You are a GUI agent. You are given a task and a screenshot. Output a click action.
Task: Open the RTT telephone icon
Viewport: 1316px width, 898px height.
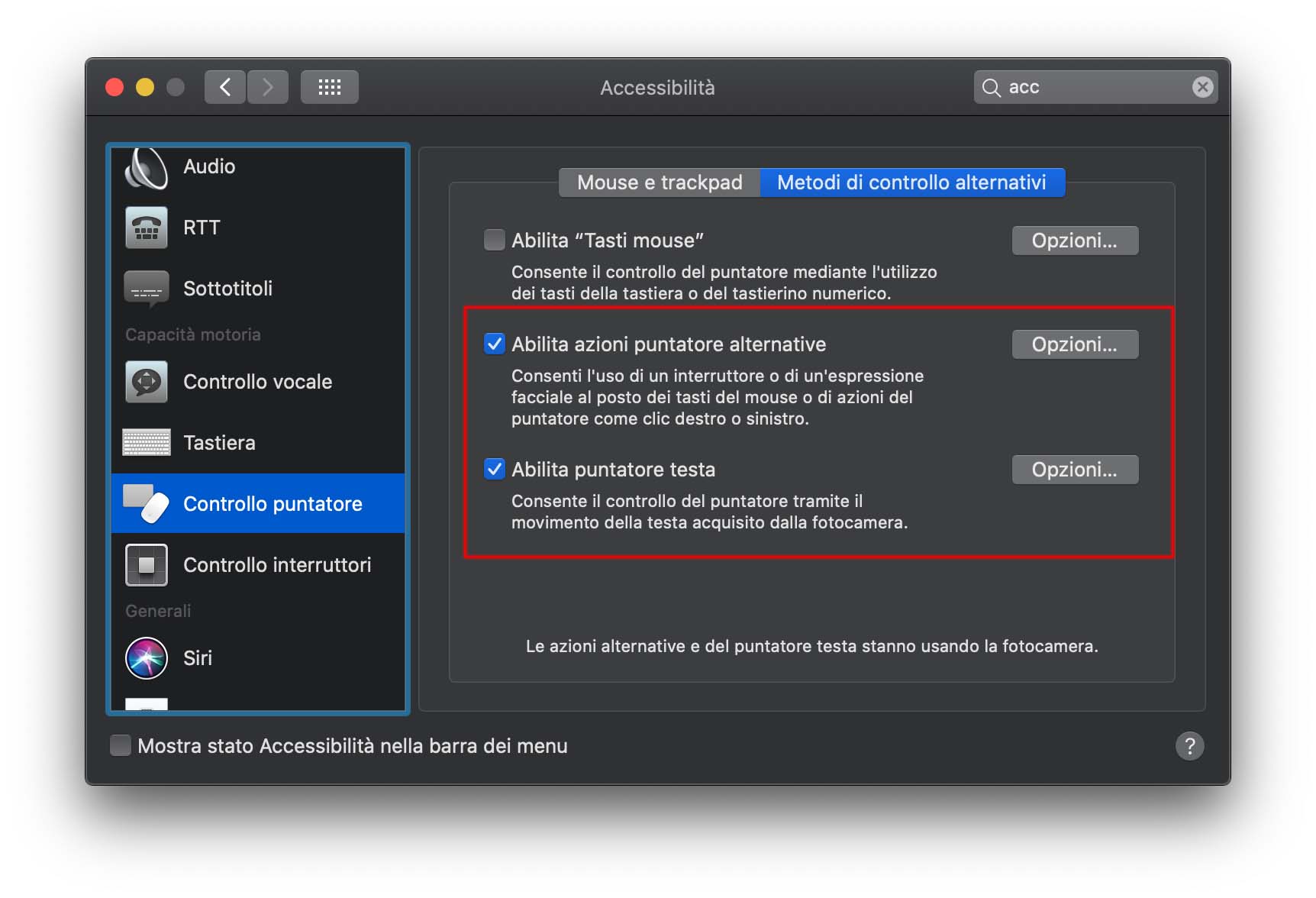point(146,228)
